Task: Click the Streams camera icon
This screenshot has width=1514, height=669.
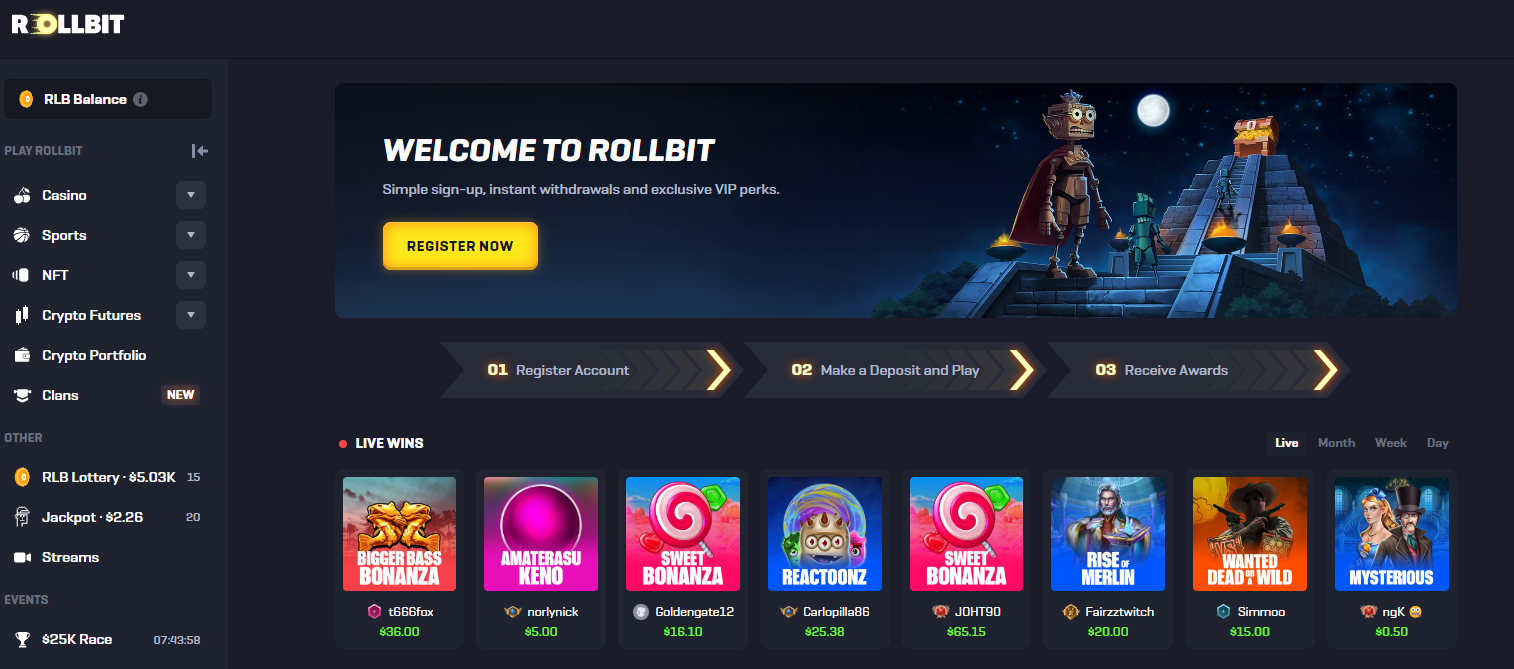Action: click(x=22, y=557)
